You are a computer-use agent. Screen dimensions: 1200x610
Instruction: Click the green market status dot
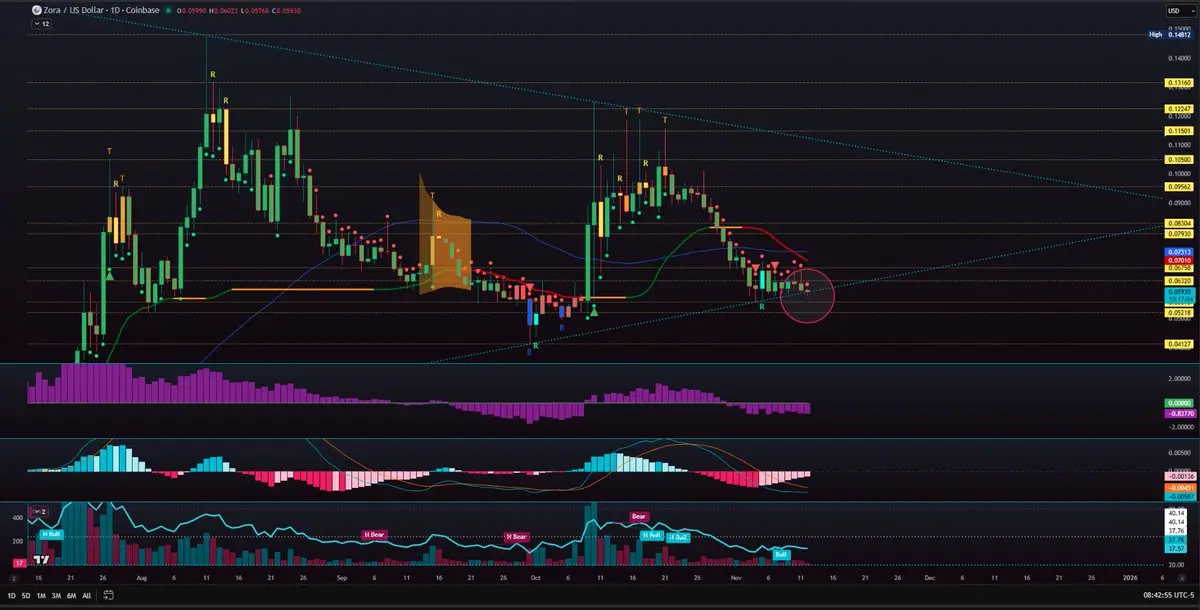(x=166, y=10)
